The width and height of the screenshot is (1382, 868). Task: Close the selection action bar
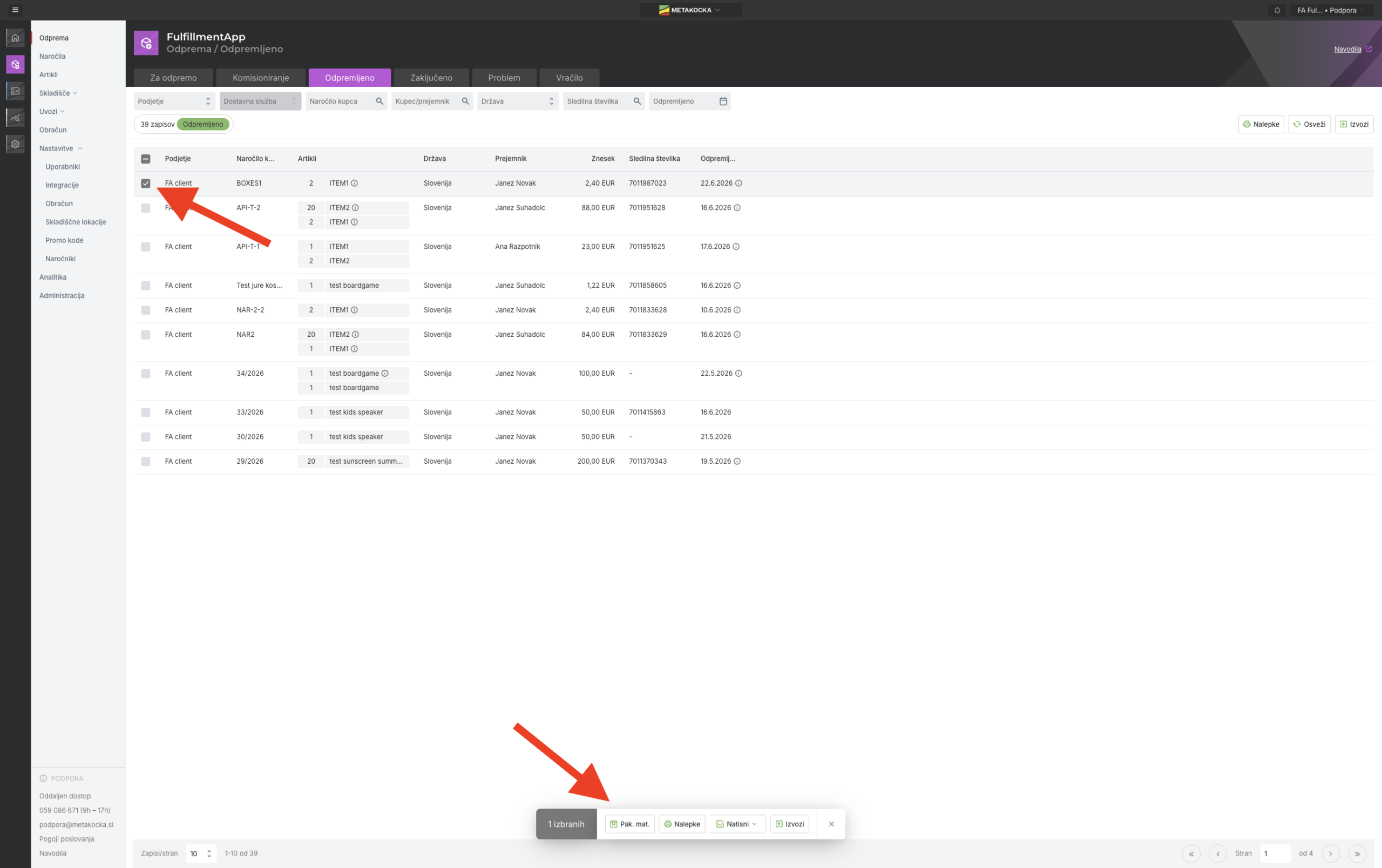831,824
